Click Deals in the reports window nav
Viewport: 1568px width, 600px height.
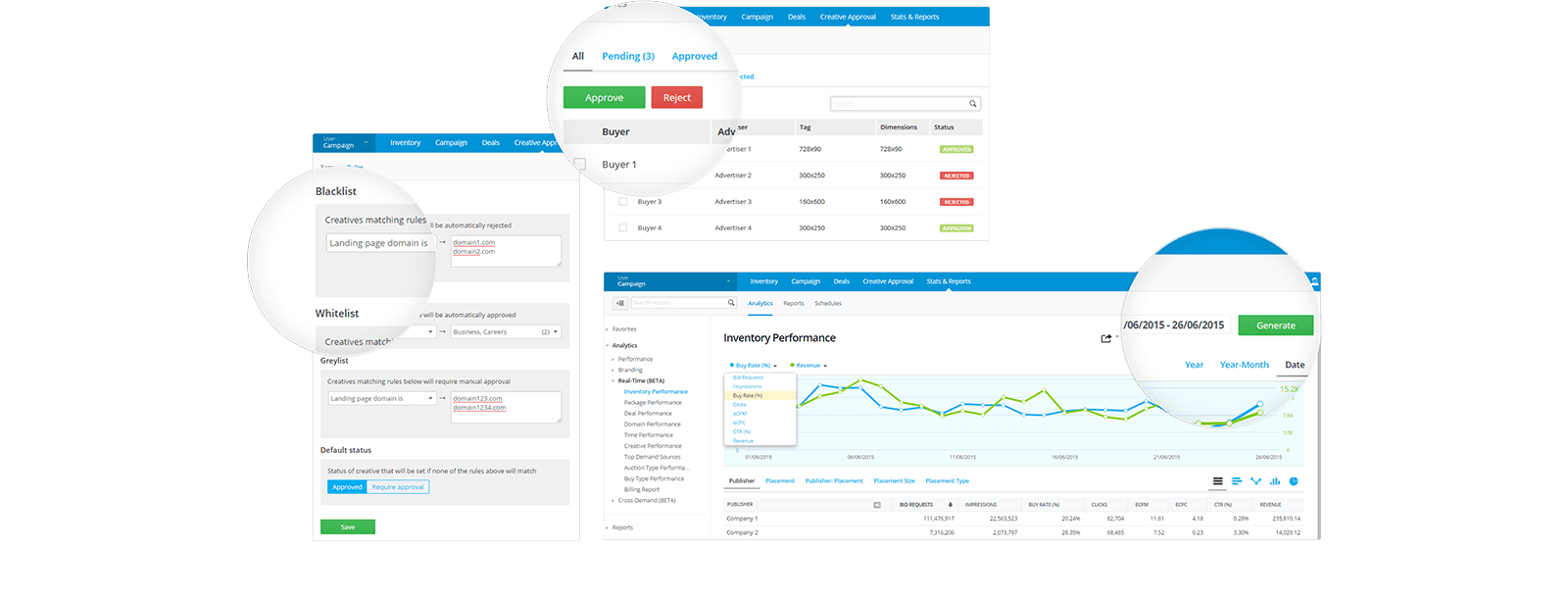(x=841, y=281)
